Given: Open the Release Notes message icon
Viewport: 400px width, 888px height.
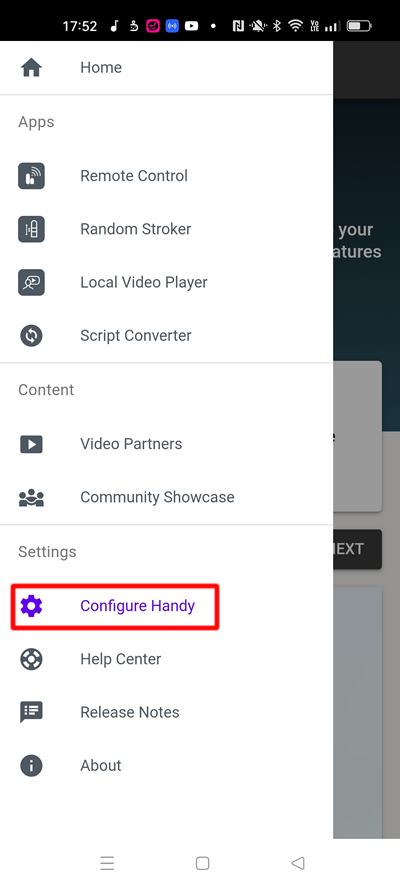Looking at the screenshot, I should pyautogui.click(x=31, y=712).
